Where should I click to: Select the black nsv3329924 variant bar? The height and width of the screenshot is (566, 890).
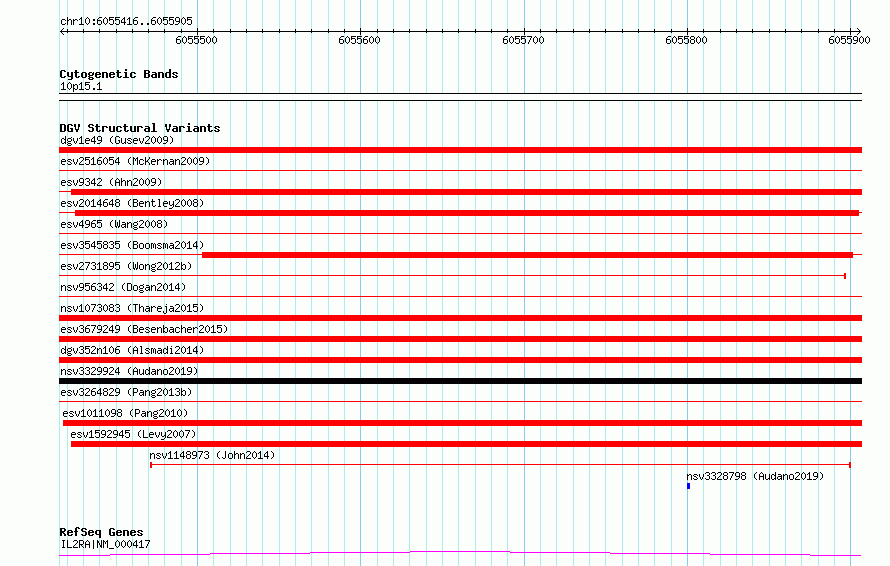[x=460, y=381]
